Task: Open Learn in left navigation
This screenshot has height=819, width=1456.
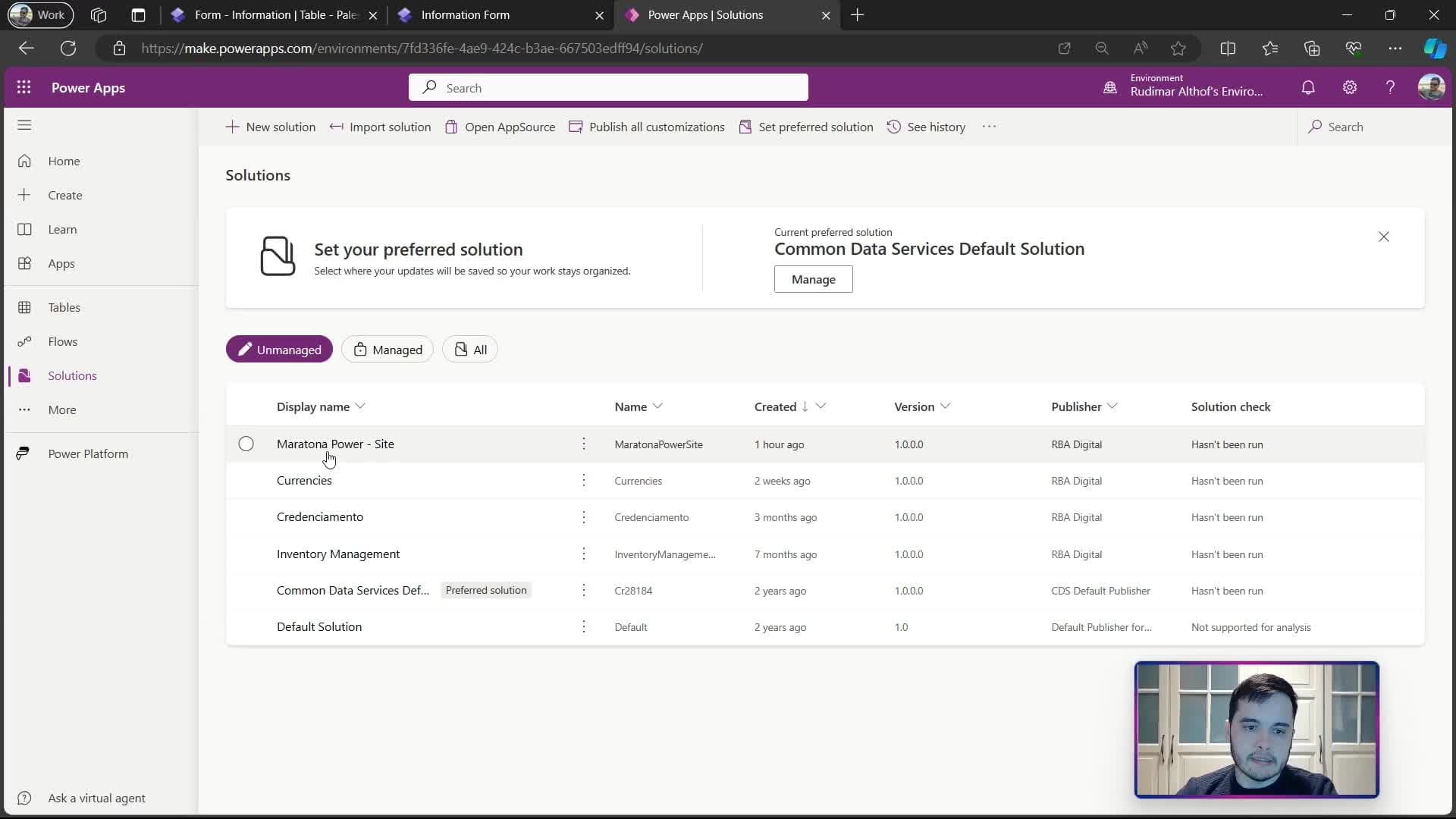Action: pos(62,230)
